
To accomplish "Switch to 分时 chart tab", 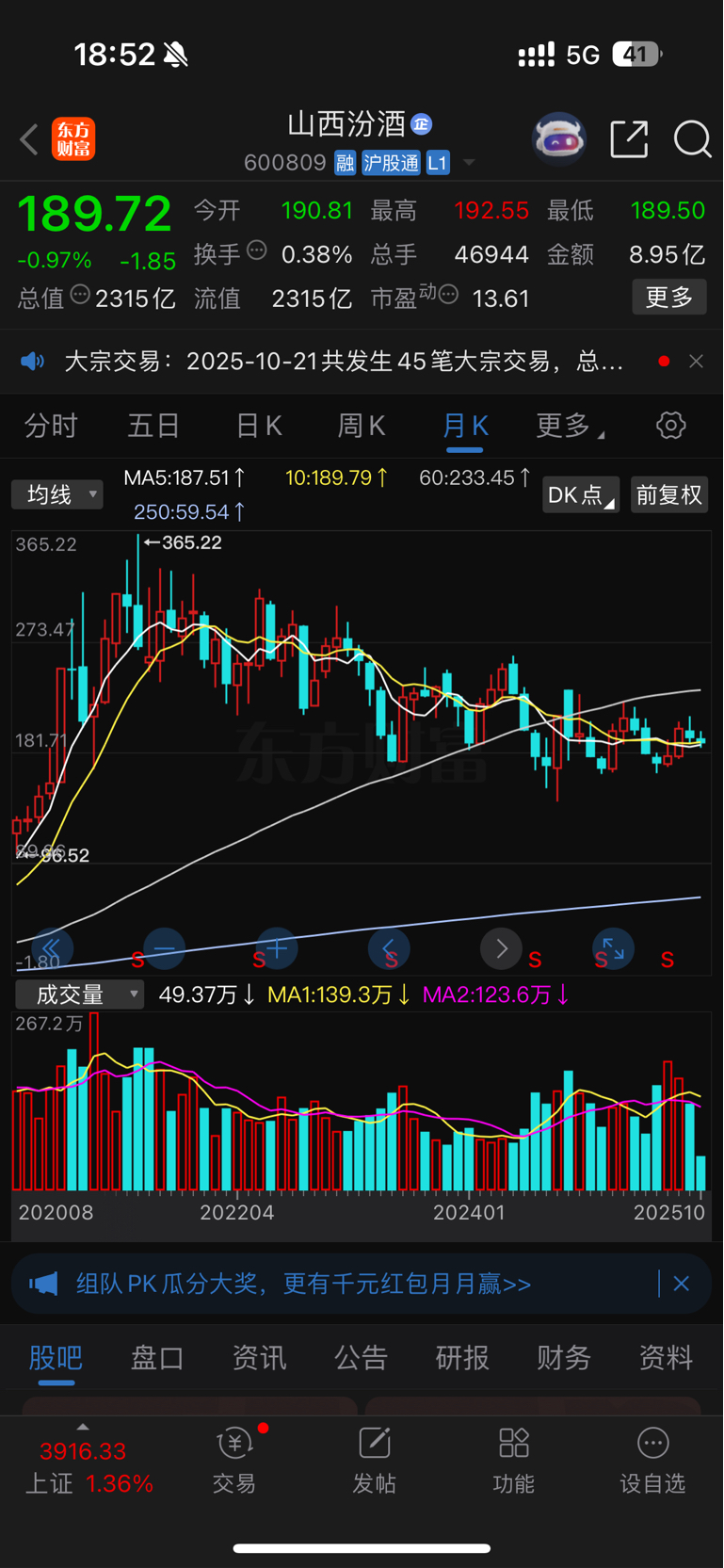I will [51, 426].
